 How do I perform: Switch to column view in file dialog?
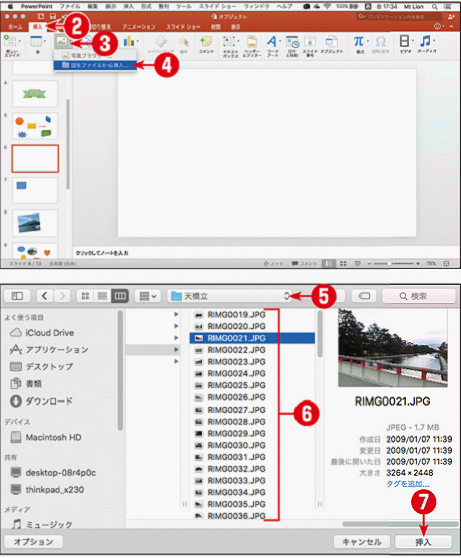(x=120, y=296)
